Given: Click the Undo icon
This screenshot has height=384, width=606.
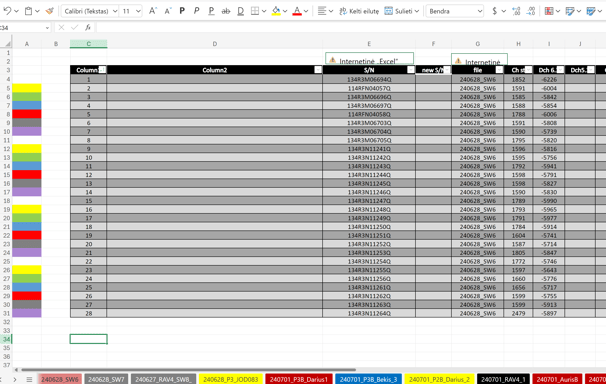Looking at the screenshot, I should 7,11.
